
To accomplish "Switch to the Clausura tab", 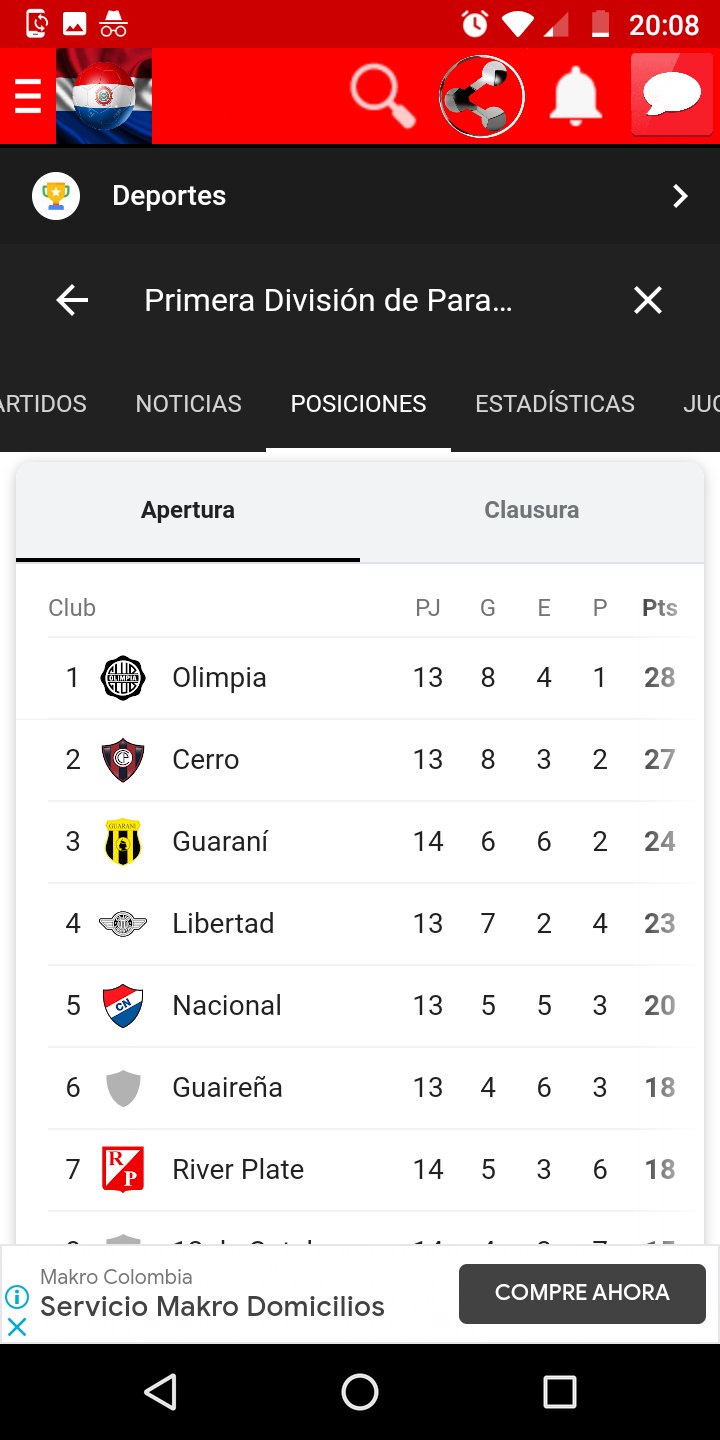I will click(531, 510).
